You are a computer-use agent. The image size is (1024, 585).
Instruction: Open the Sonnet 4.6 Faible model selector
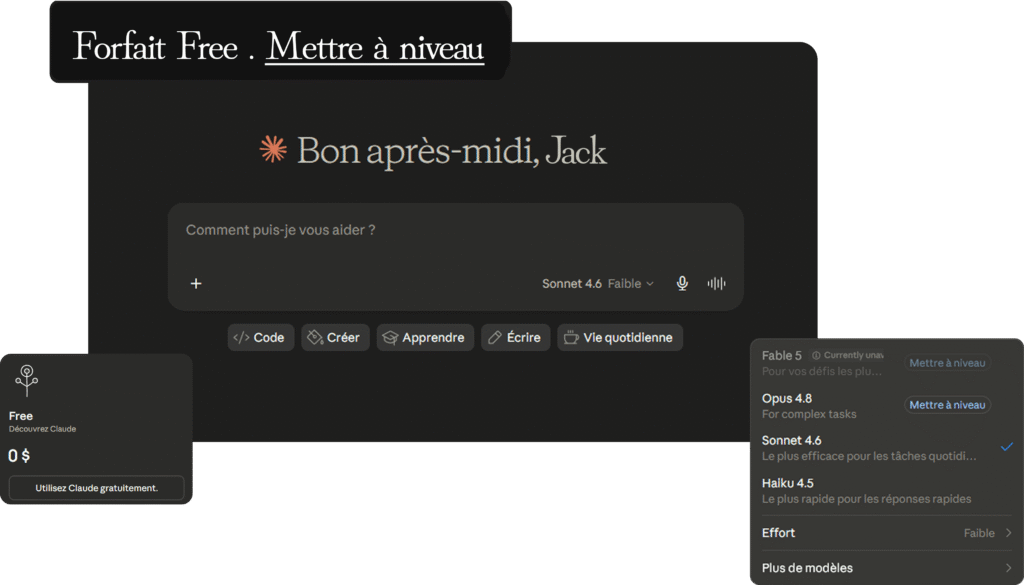coord(598,283)
